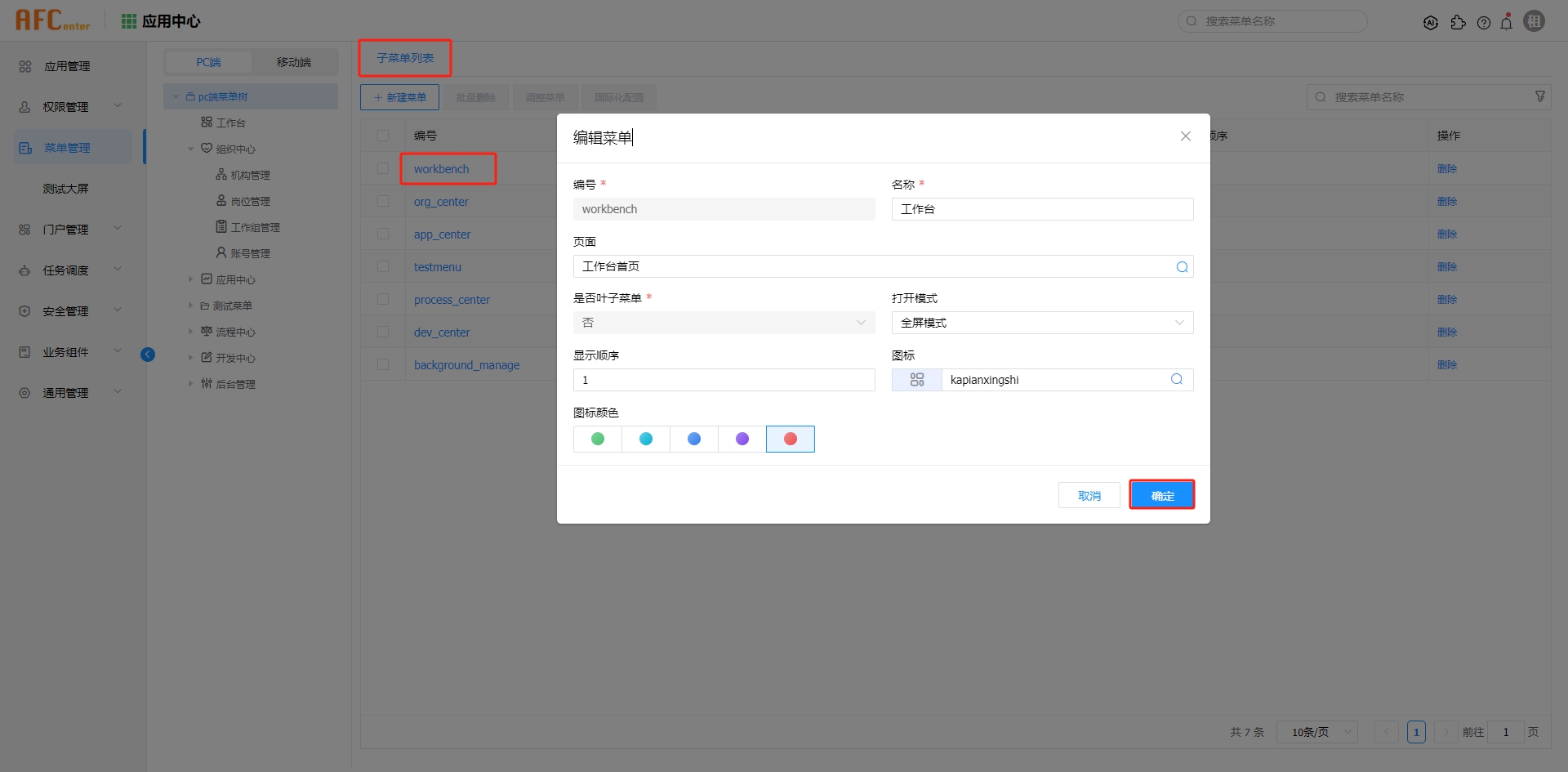Click the help question-mark icon
The height and width of the screenshot is (772, 1568).
(x=1484, y=22)
